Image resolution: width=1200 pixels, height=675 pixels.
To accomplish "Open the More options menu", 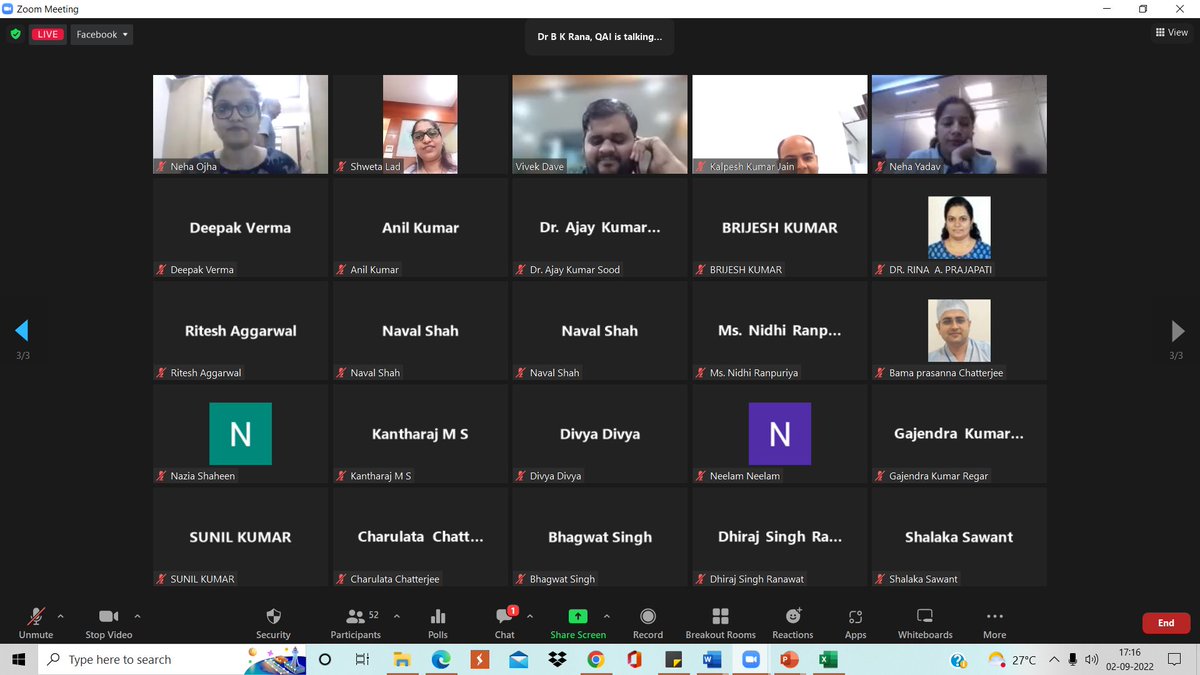I will [994, 622].
